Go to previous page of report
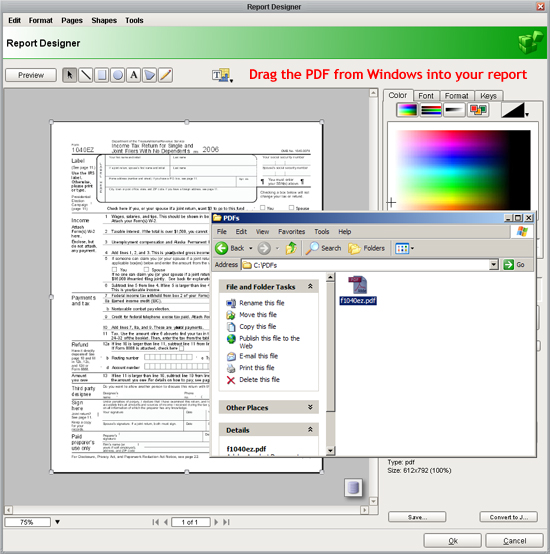The width and height of the screenshot is (550, 554). [166, 522]
